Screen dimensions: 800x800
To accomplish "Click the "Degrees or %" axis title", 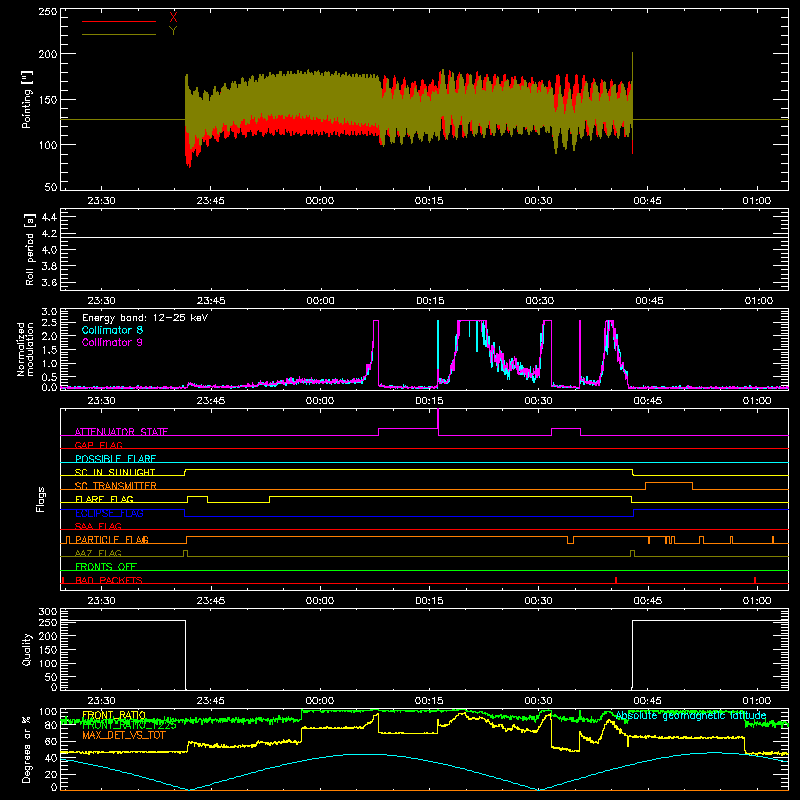I will click(x=27, y=749).
